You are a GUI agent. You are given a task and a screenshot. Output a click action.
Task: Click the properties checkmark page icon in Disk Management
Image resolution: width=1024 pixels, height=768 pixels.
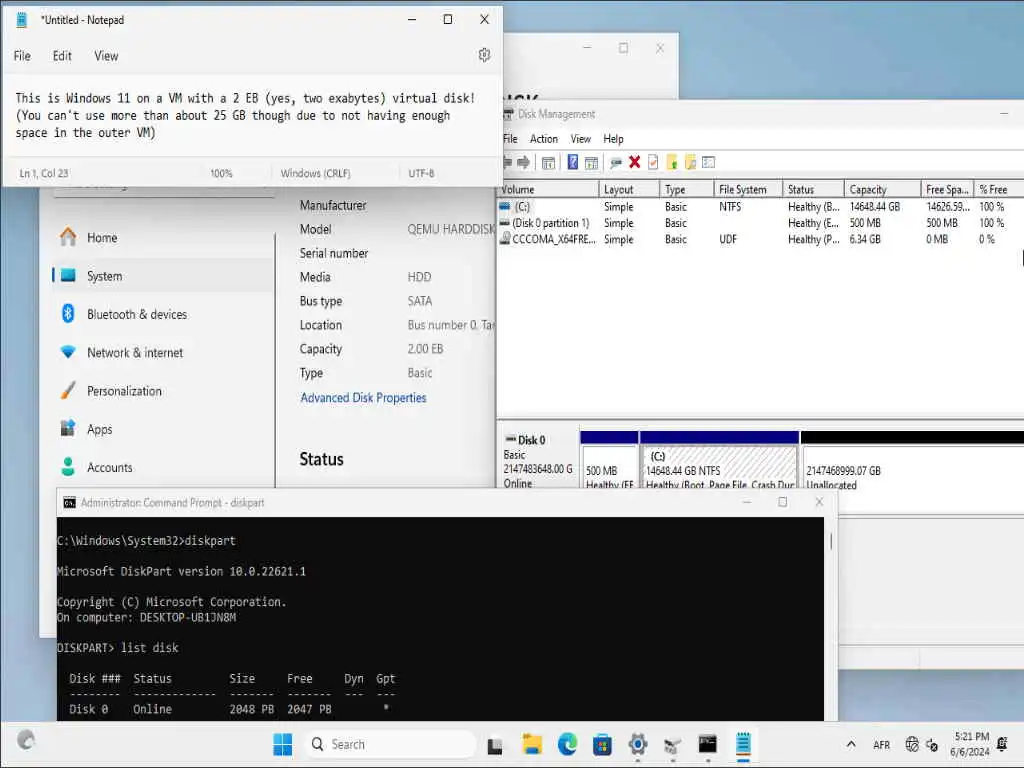pyautogui.click(x=653, y=162)
